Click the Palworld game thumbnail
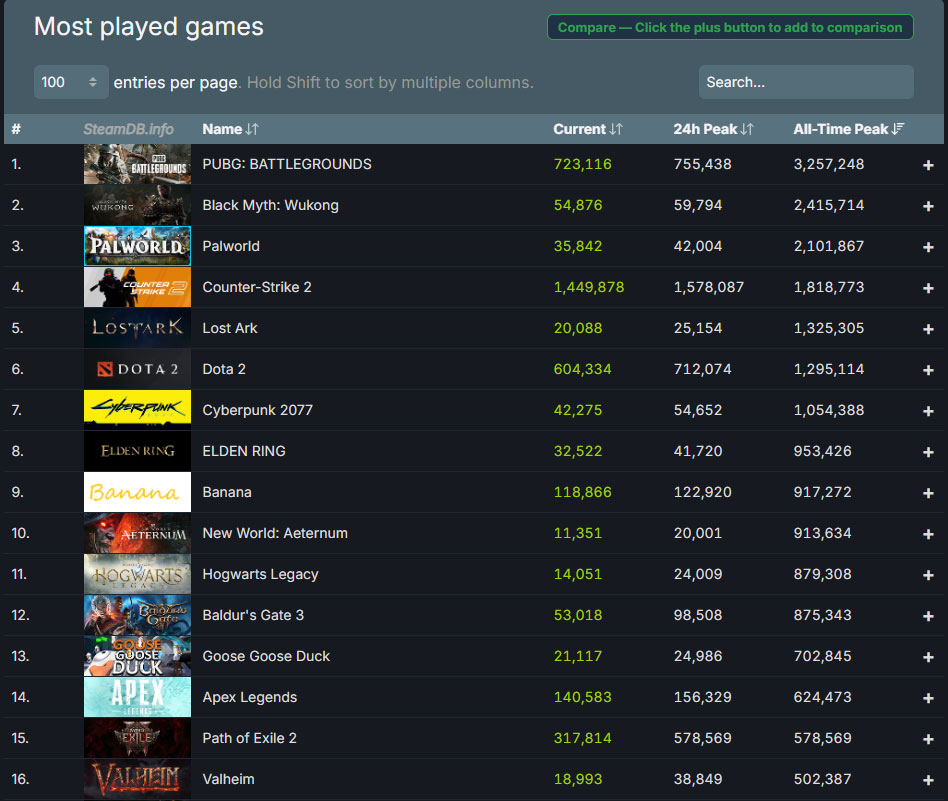The height and width of the screenshot is (801, 948). pyautogui.click(x=137, y=246)
